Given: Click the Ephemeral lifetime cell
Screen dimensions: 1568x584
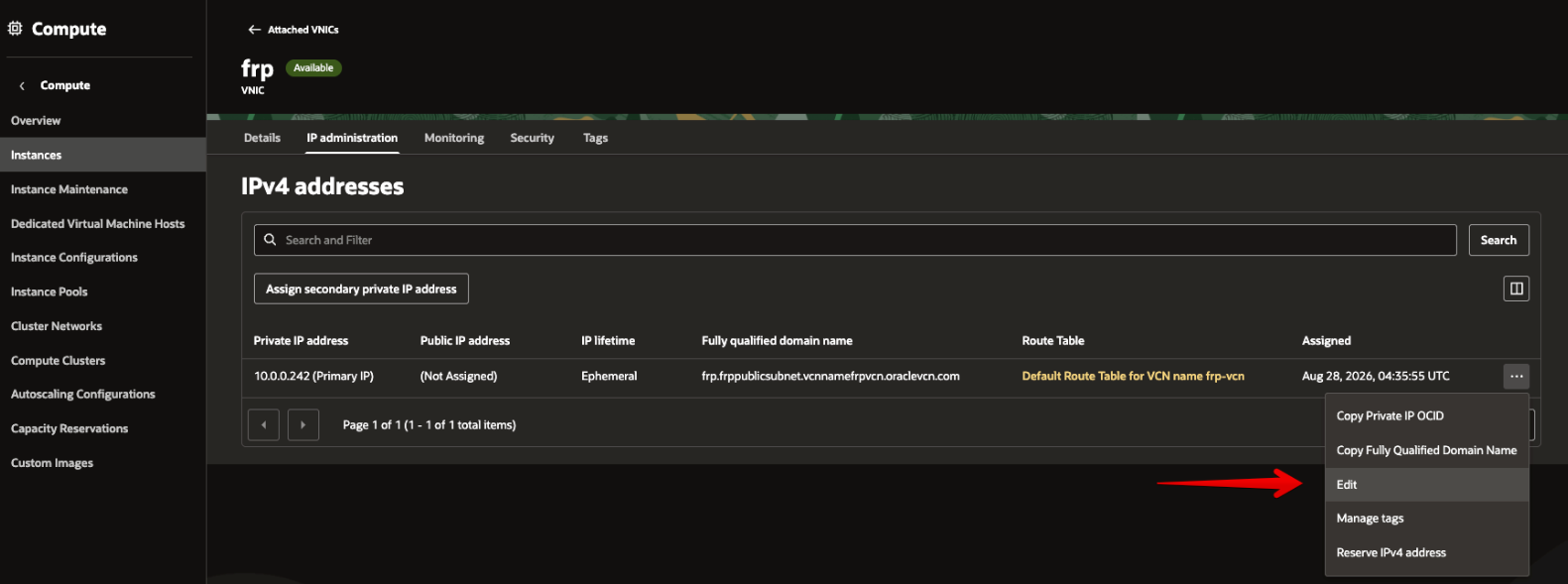Looking at the screenshot, I should tap(609, 377).
